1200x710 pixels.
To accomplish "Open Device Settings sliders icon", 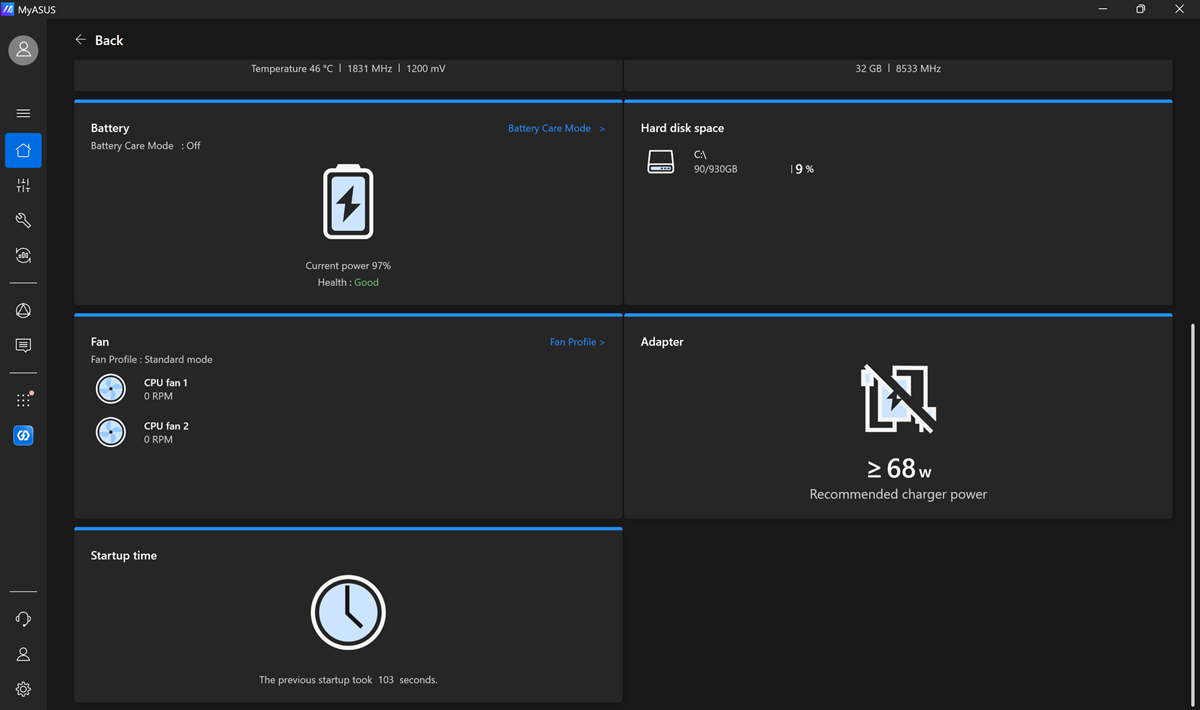I will click(x=23, y=186).
